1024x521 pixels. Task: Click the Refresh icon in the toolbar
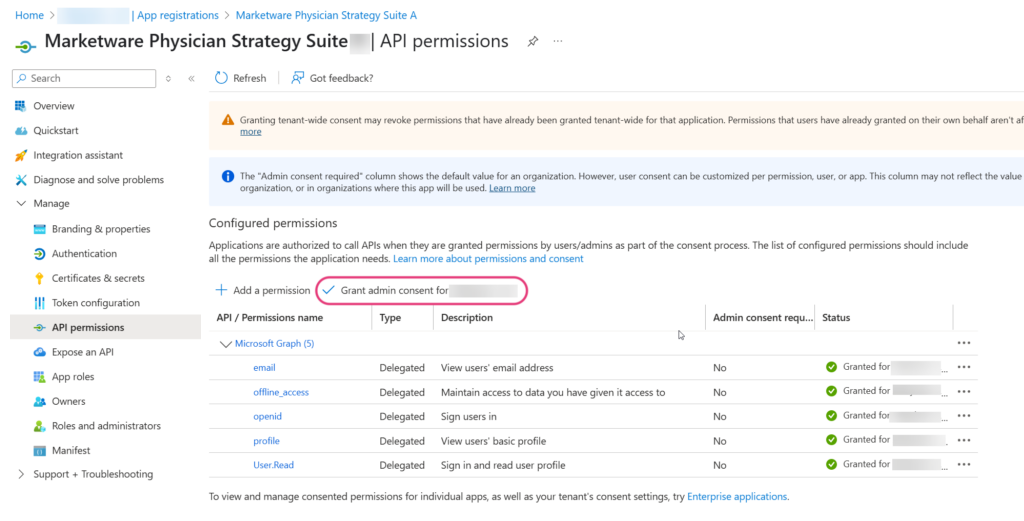(x=221, y=78)
